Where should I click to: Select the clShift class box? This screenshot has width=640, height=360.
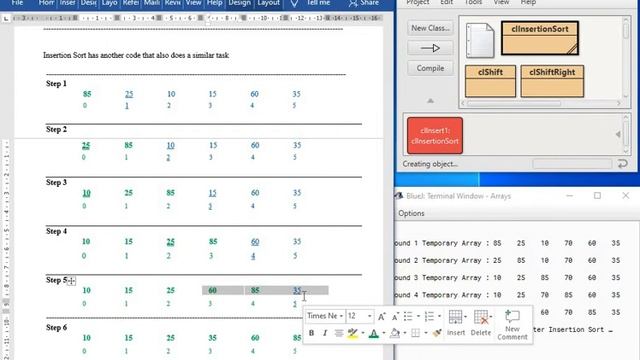[x=490, y=81]
